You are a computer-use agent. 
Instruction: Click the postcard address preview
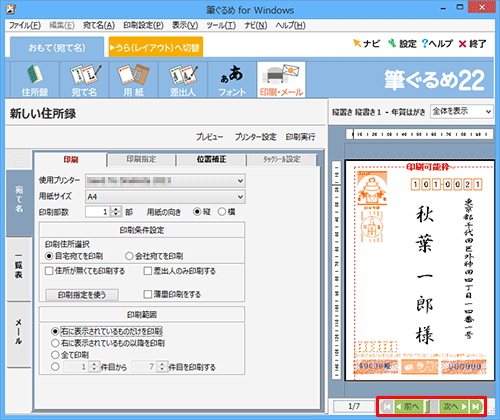coord(419,270)
